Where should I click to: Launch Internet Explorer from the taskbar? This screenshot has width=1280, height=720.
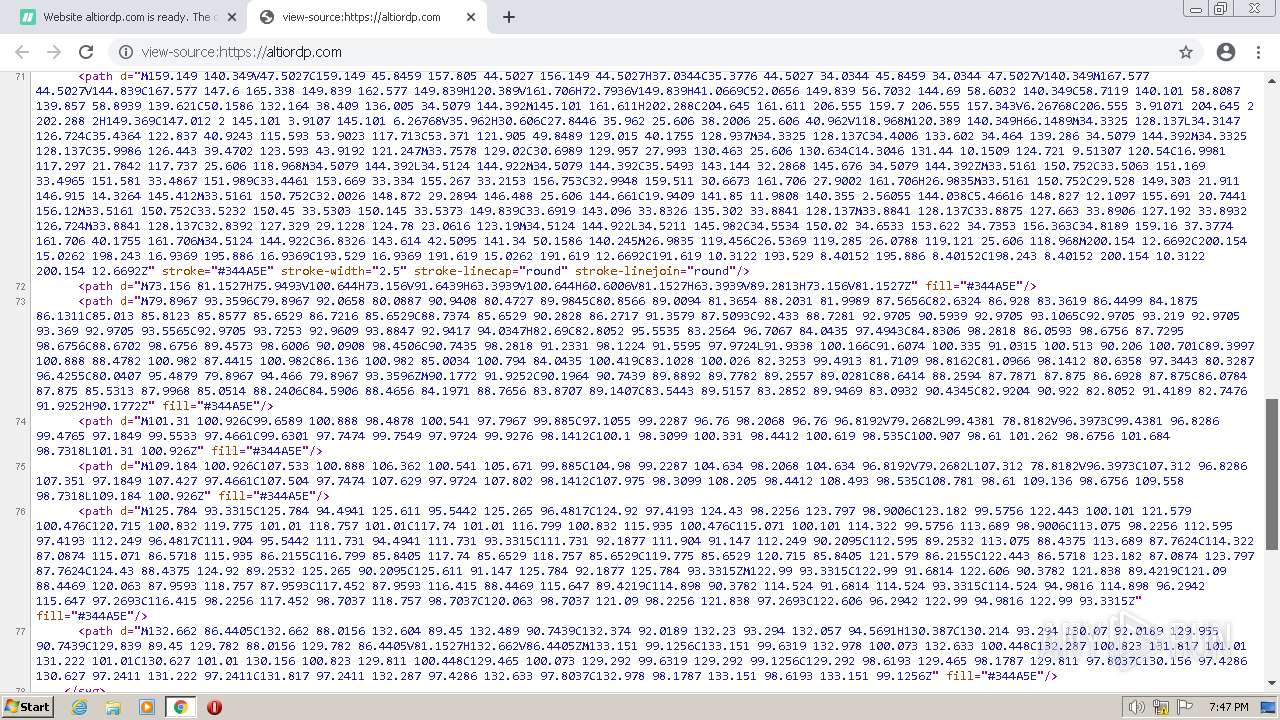click(80, 707)
